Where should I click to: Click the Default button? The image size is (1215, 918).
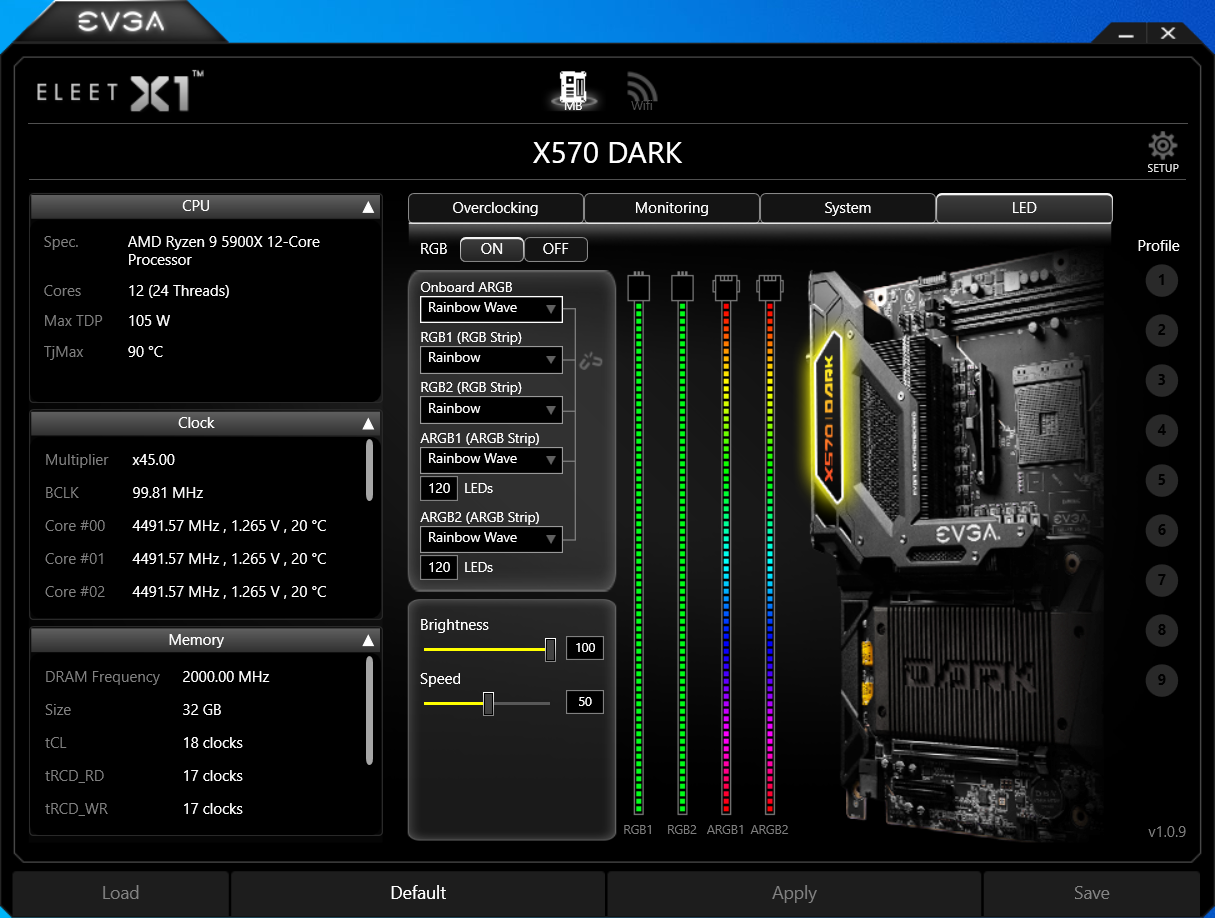418,893
